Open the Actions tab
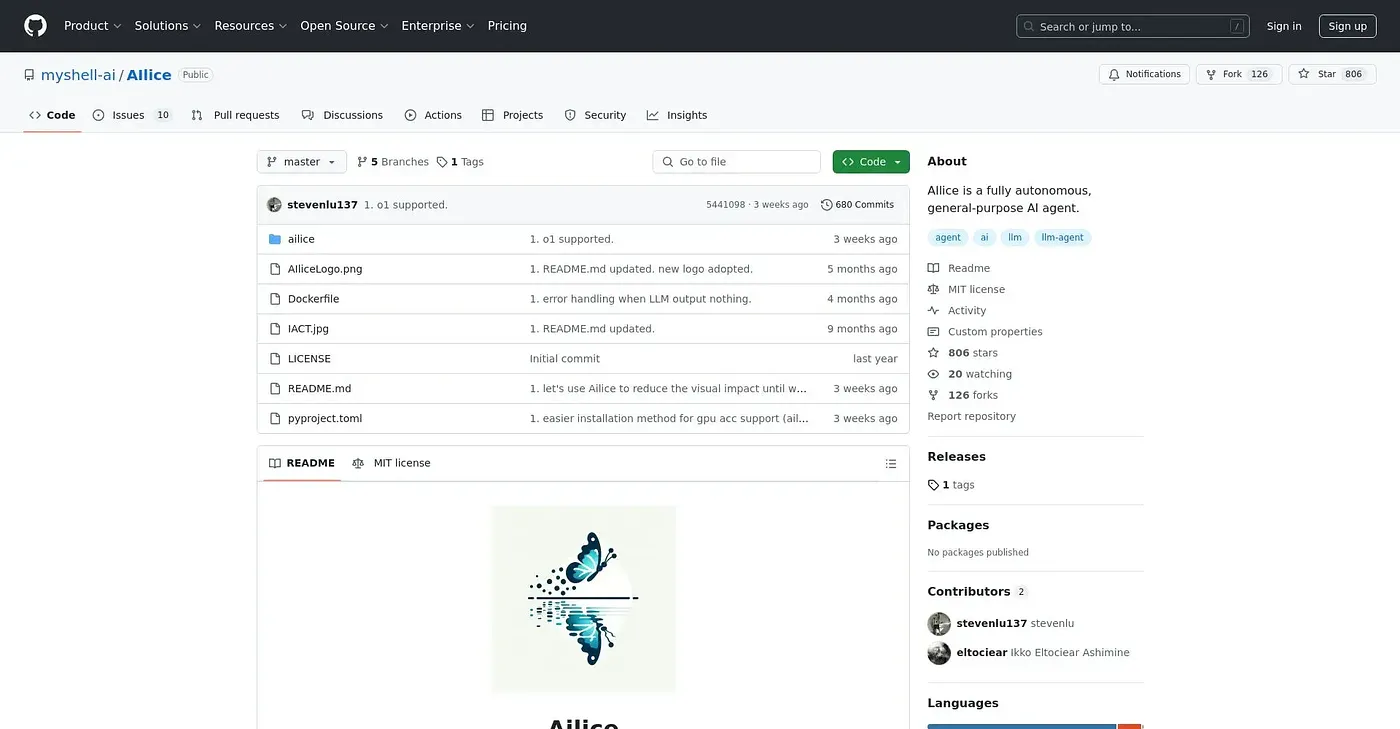1400x729 pixels. click(x=433, y=115)
